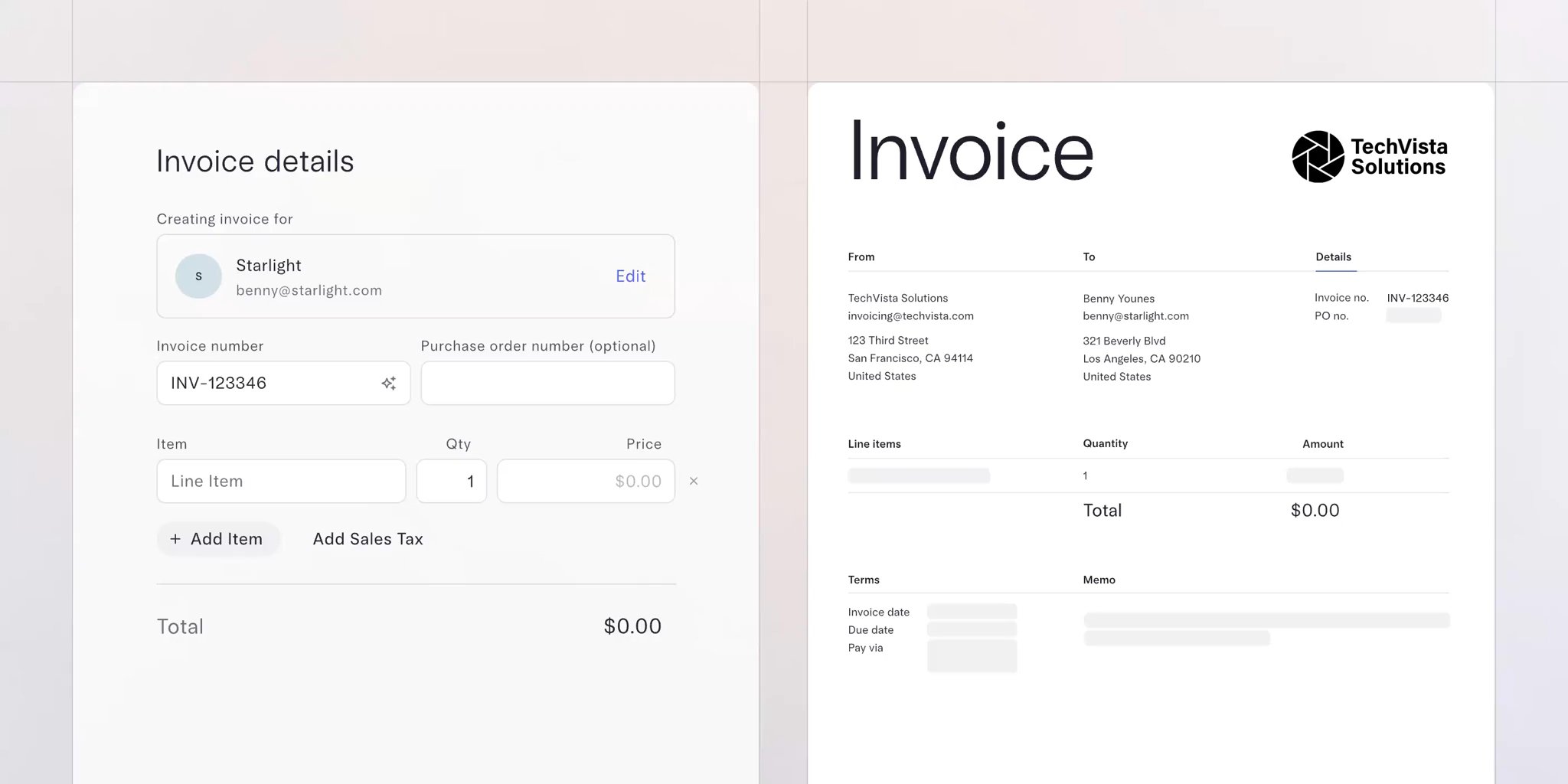Viewport: 1568px width, 784px height.
Task: Click the Add Item button
Action: click(x=218, y=539)
